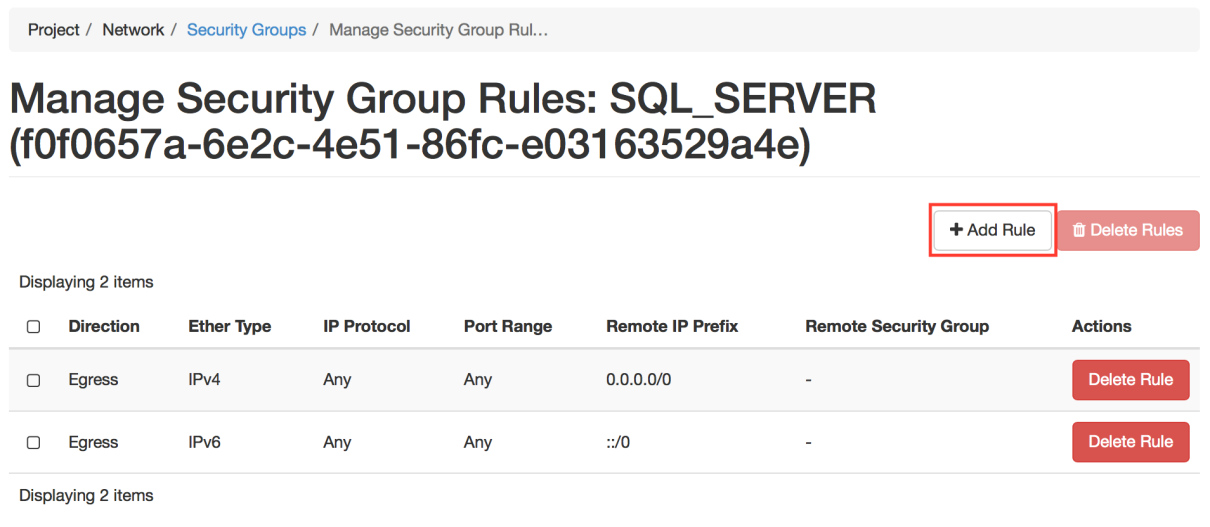Viewport: 1210px width, 527px height.
Task: Delete the IPv6 egress rule
Action: point(1130,442)
